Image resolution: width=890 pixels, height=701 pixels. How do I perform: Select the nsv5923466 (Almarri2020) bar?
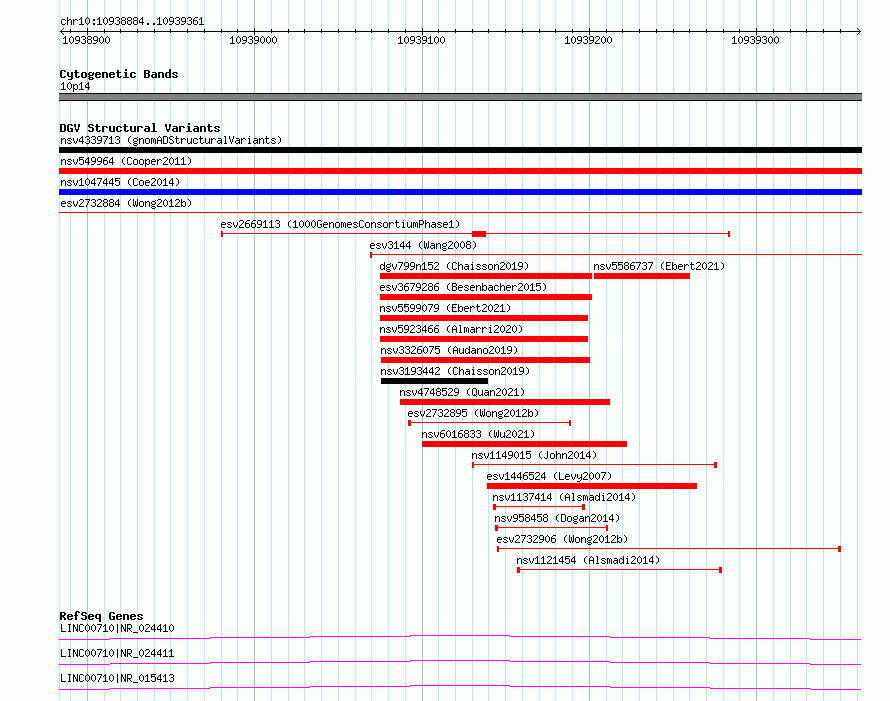click(484, 339)
